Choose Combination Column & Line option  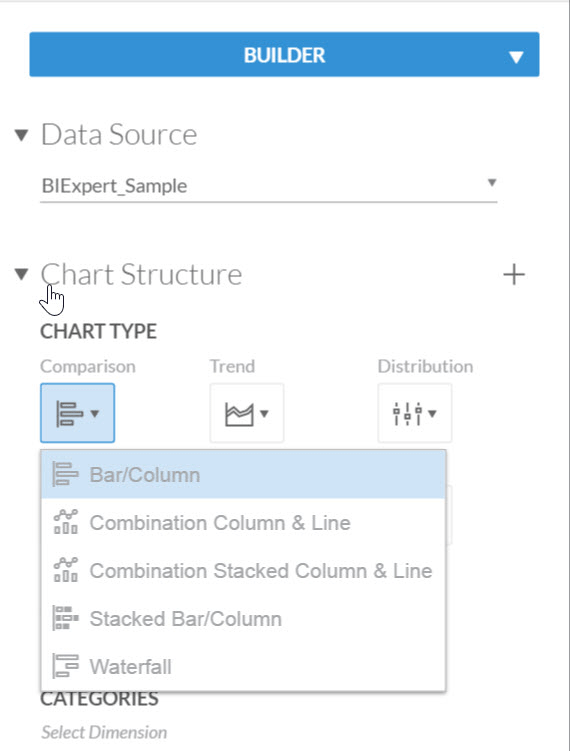(243, 523)
